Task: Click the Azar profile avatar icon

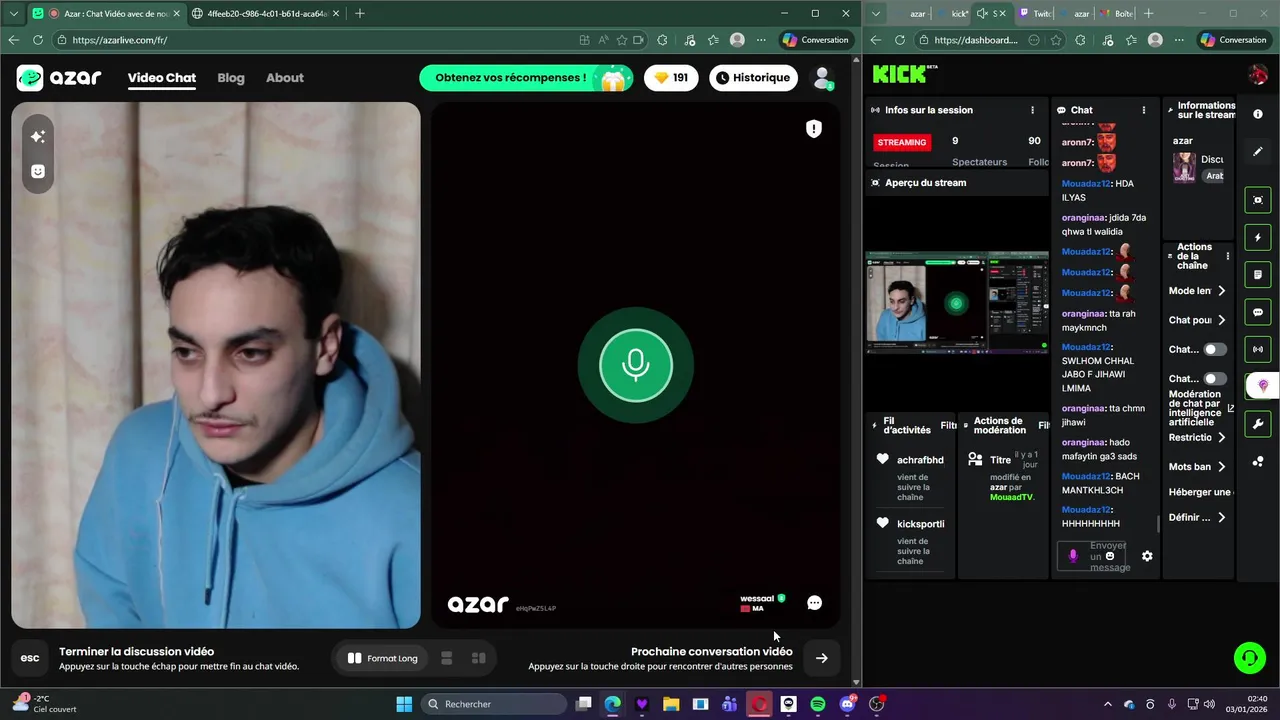Action: coord(822,78)
